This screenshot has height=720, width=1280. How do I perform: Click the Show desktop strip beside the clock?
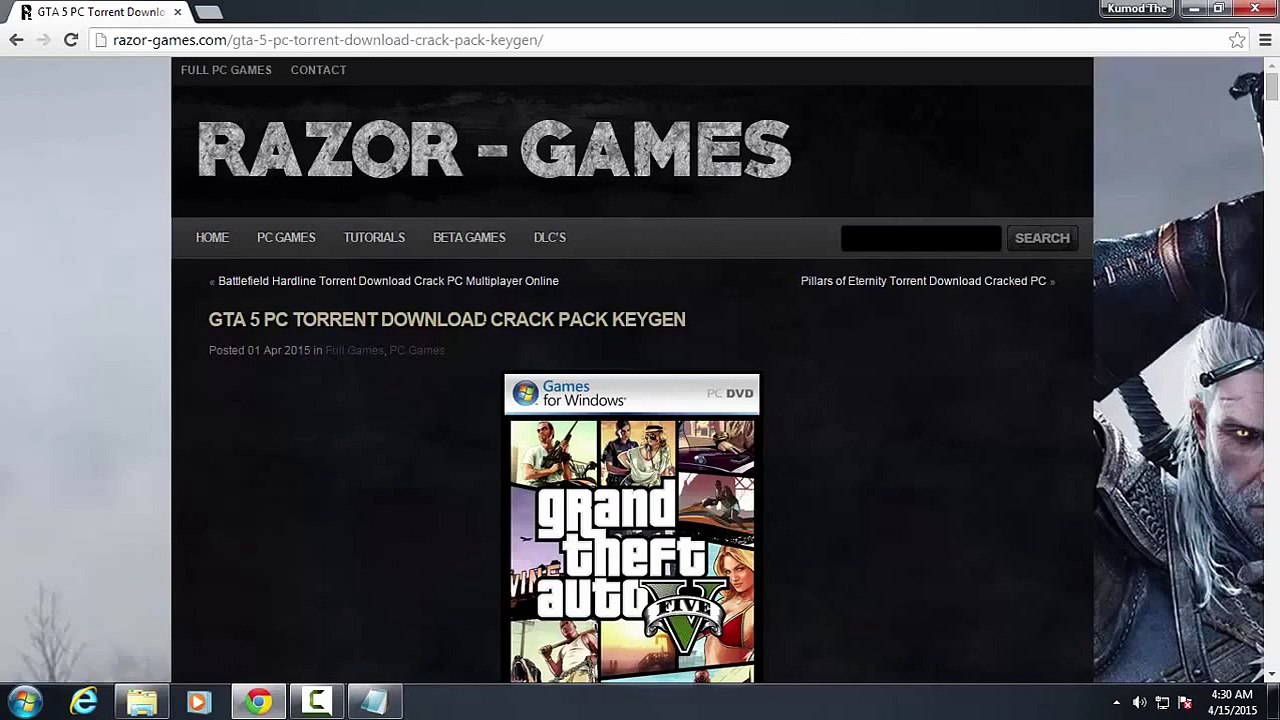(x=1273, y=702)
